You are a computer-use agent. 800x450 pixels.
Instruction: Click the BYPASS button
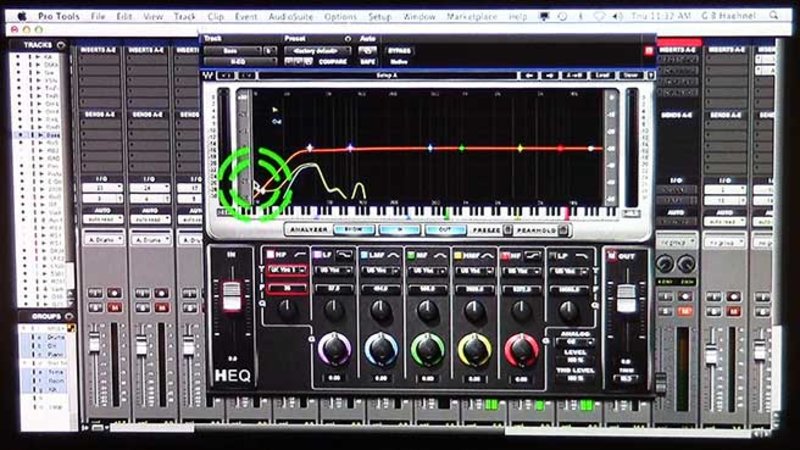(399, 51)
